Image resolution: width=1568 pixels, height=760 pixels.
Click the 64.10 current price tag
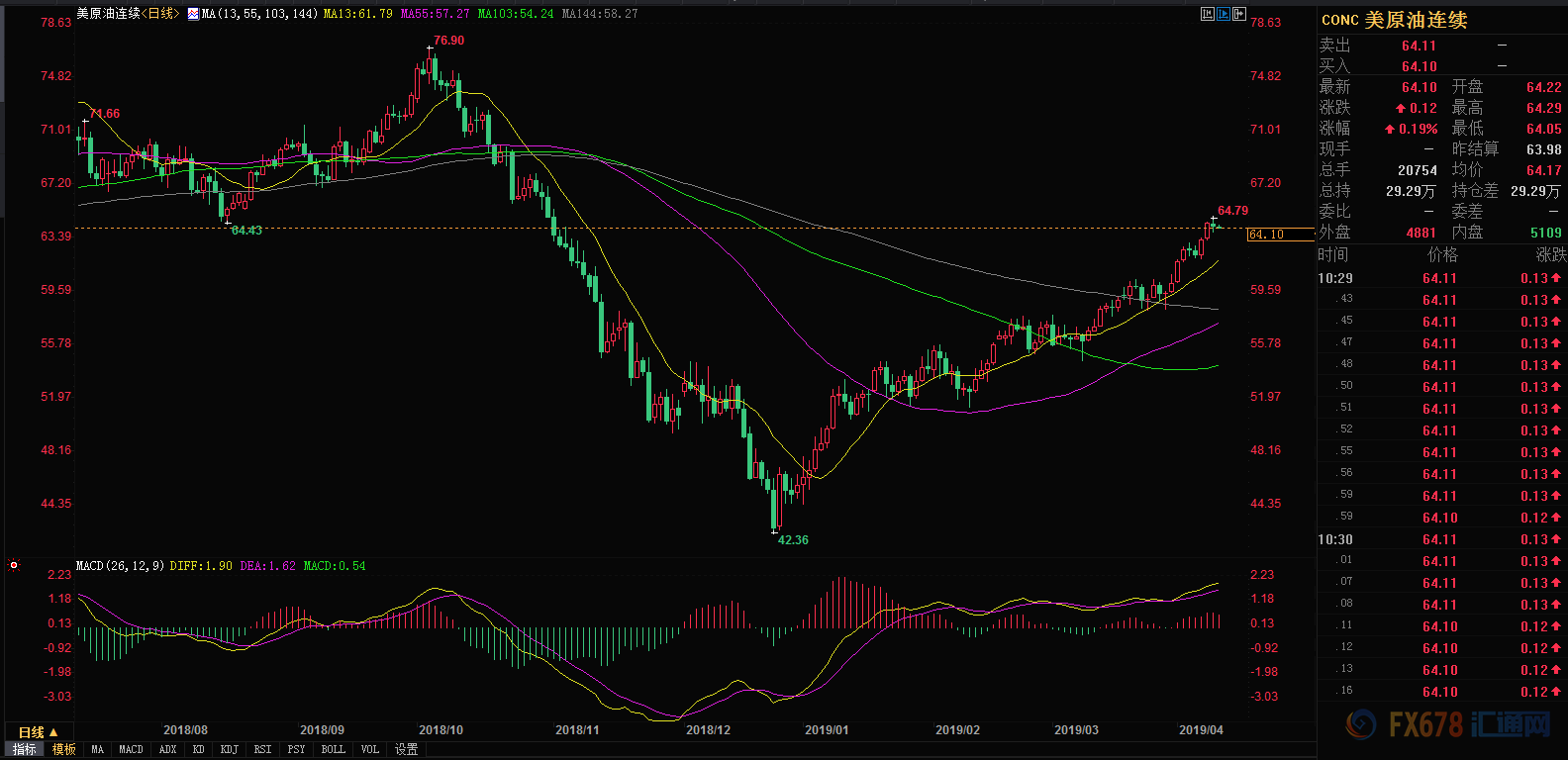click(x=1281, y=235)
